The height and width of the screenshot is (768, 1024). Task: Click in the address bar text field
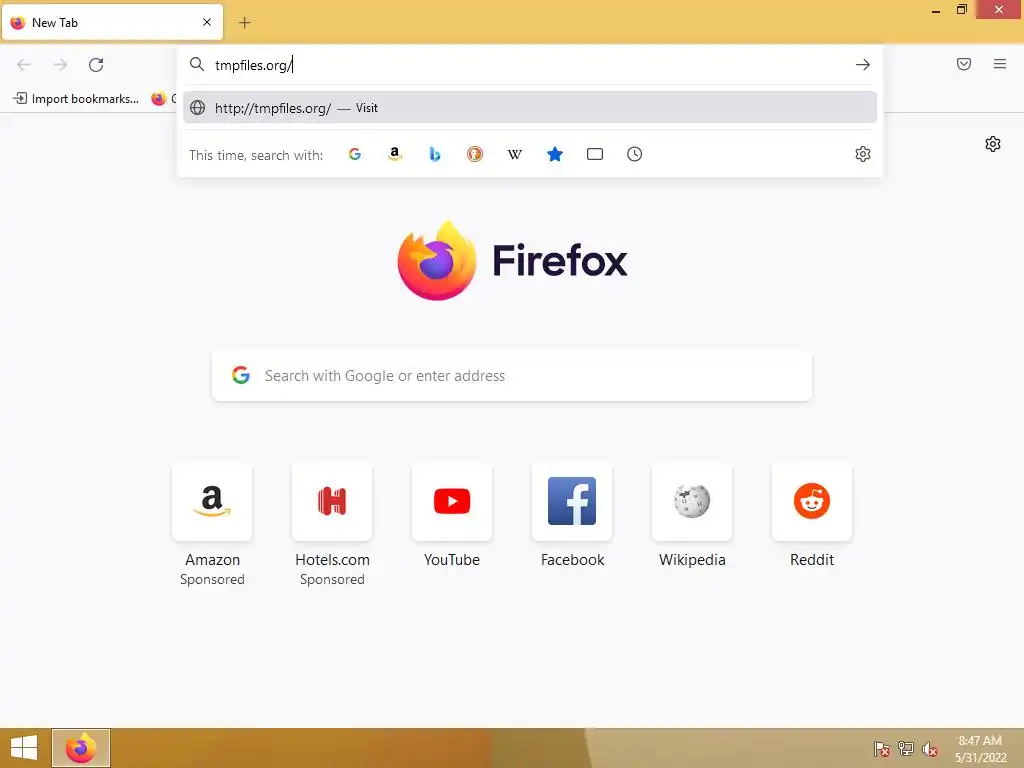529,65
